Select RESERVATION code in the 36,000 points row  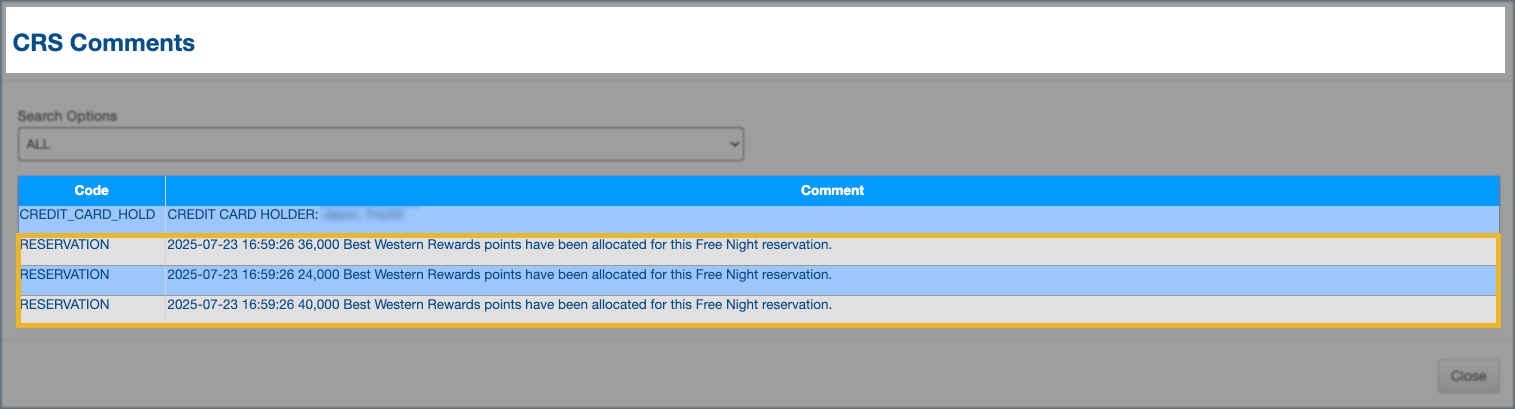point(65,244)
